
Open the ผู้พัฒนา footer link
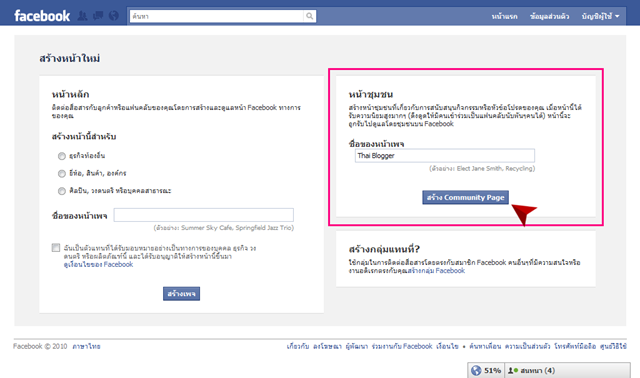(356, 346)
